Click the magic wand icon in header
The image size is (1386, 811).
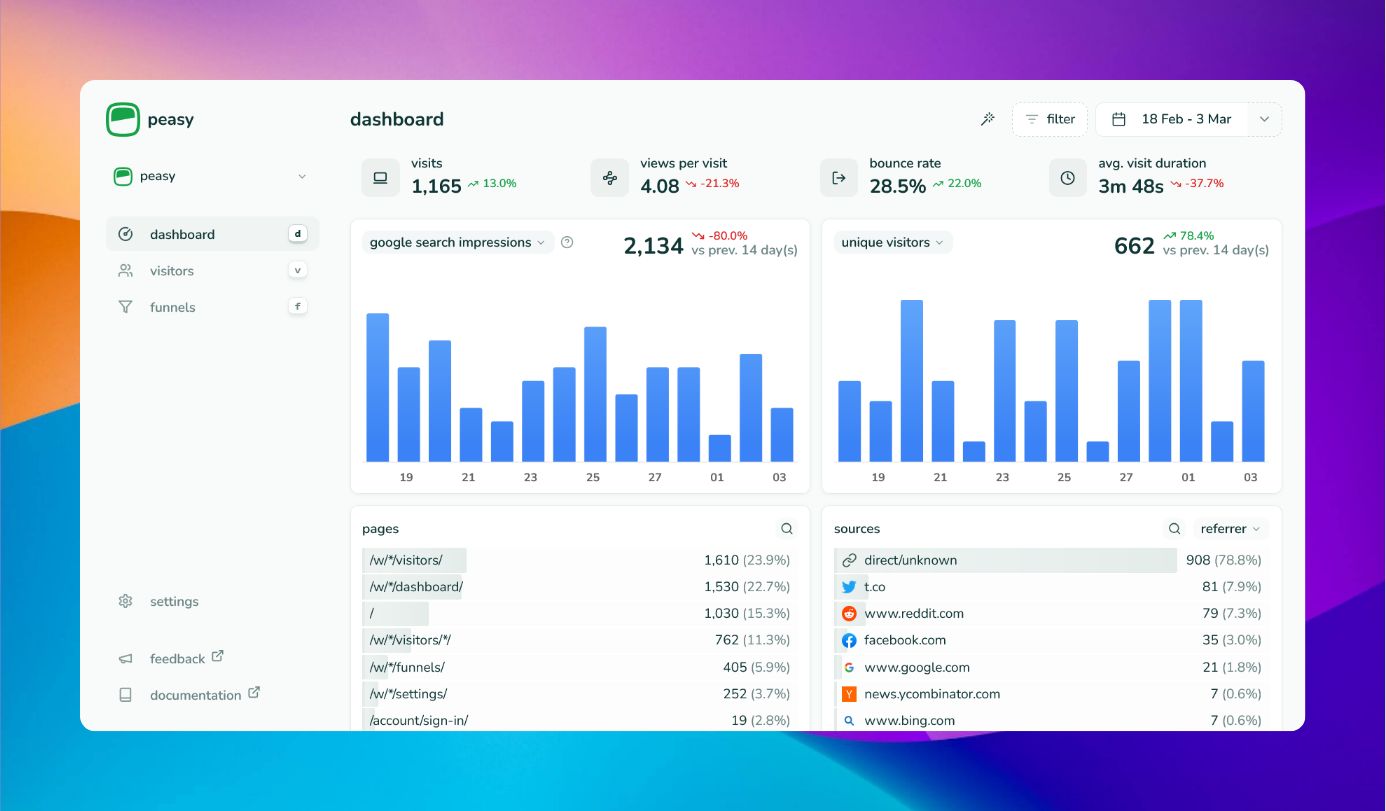pyautogui.click(x=988, y=119)
